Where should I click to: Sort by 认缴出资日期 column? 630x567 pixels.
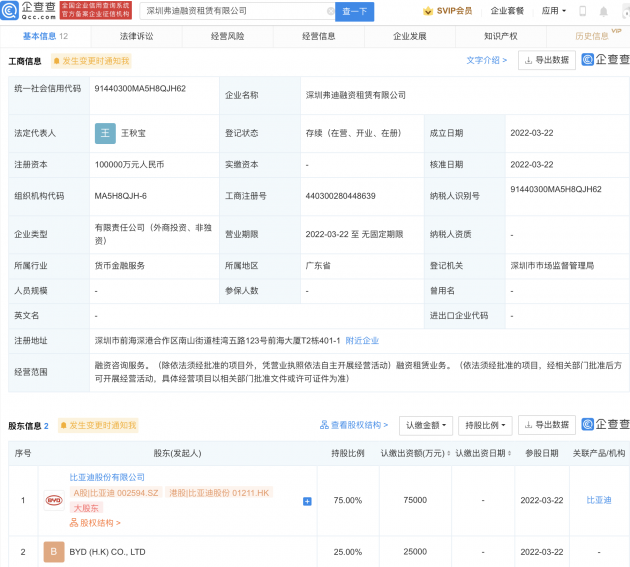click(483, 453)
